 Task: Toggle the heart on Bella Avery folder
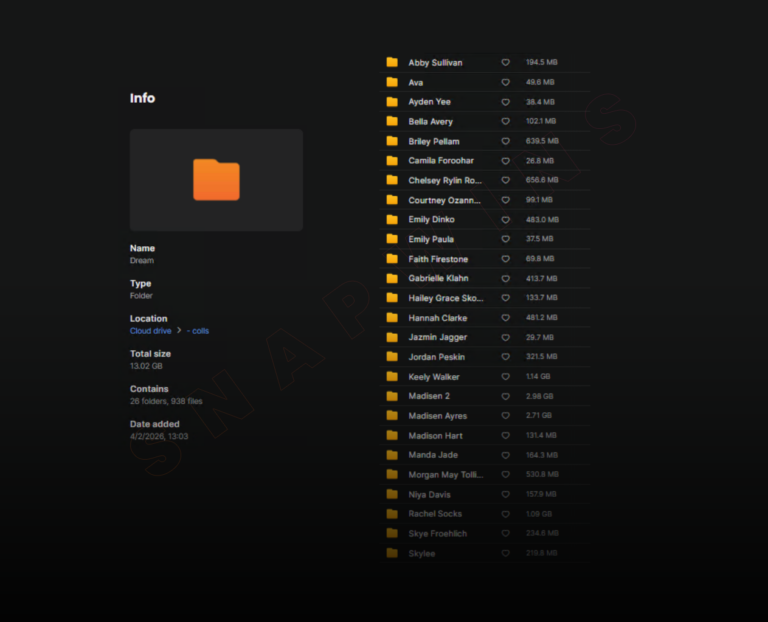505,122
